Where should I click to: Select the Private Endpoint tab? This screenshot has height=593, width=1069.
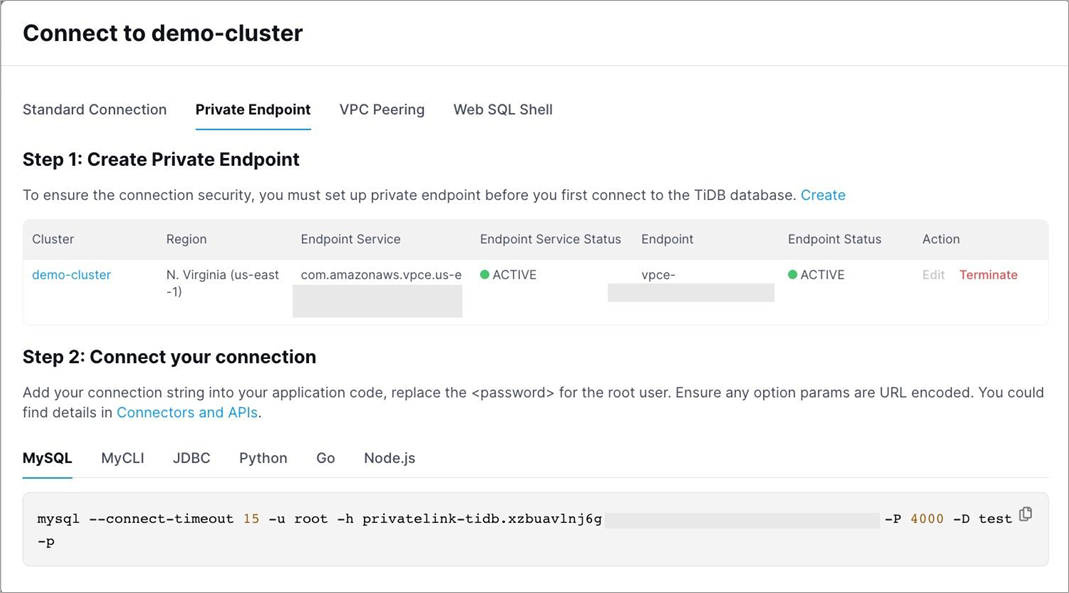pyautogui.click(x=253, y=110)
